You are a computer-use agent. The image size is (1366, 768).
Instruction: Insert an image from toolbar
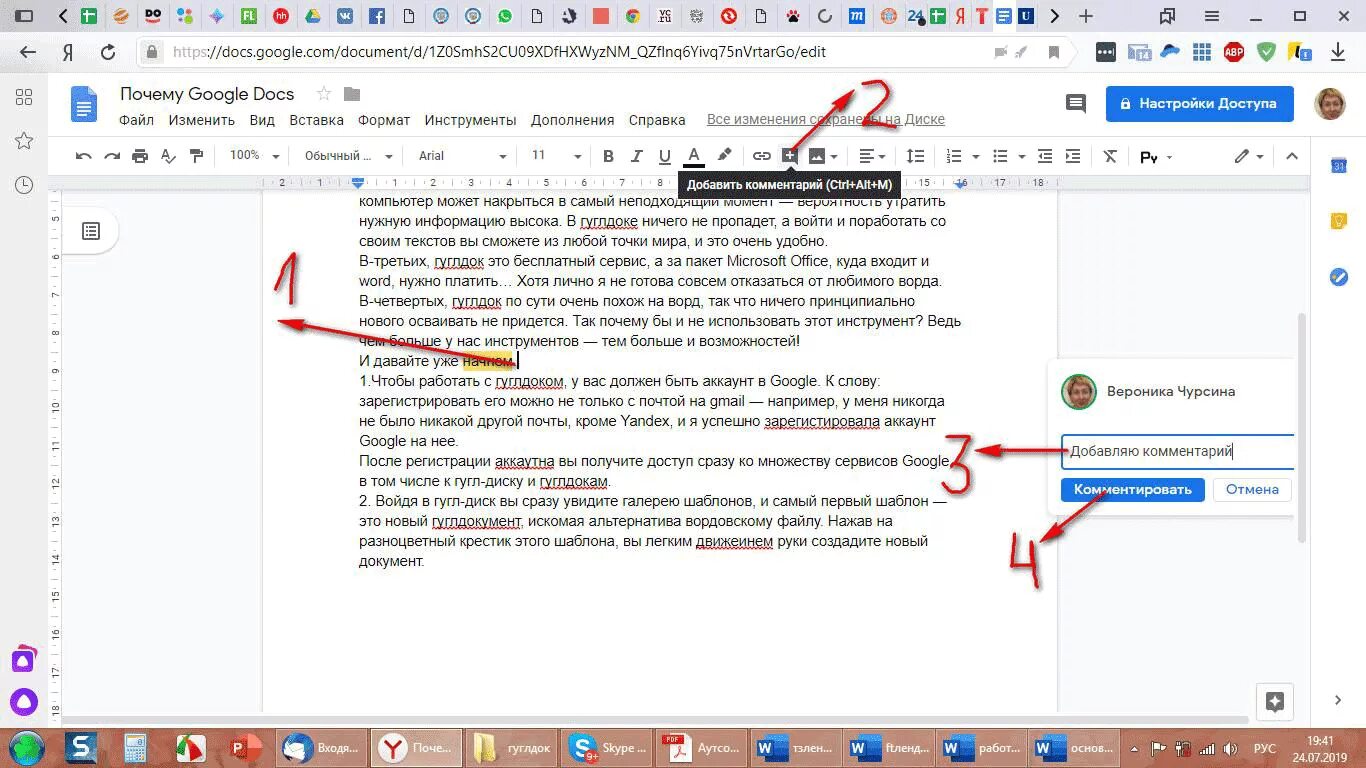817,156
